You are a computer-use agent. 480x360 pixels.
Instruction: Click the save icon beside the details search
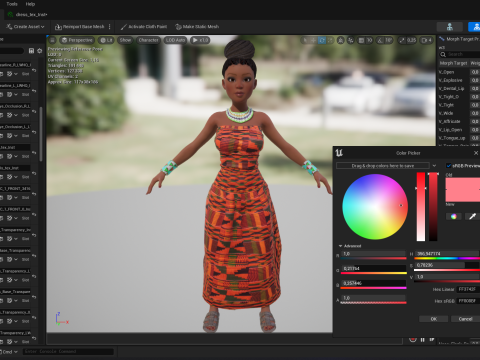click(x=31, y=51)
